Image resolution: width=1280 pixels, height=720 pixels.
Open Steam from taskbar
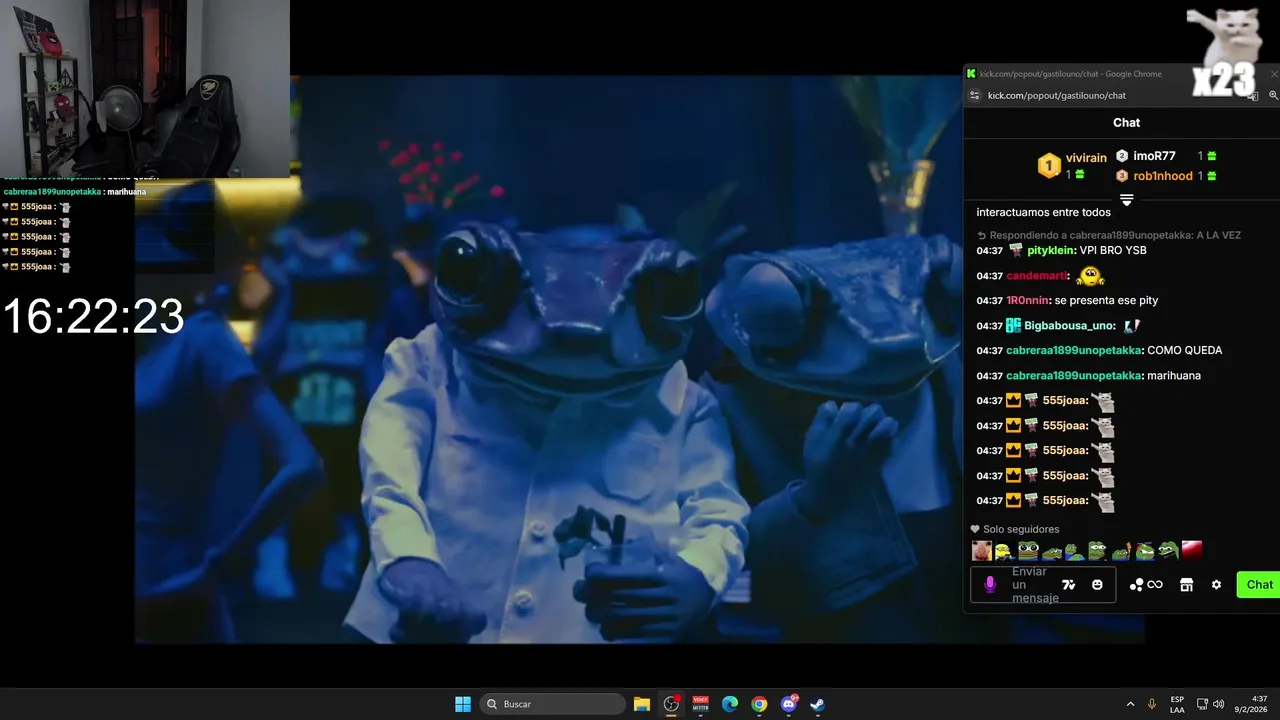tap(818, 704)
